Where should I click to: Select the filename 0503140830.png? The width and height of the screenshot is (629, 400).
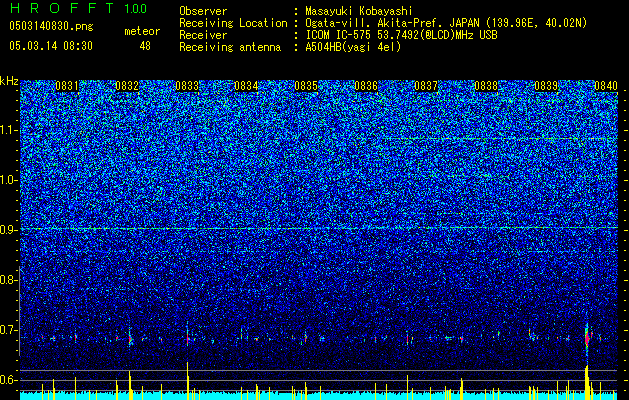(51, 27)
